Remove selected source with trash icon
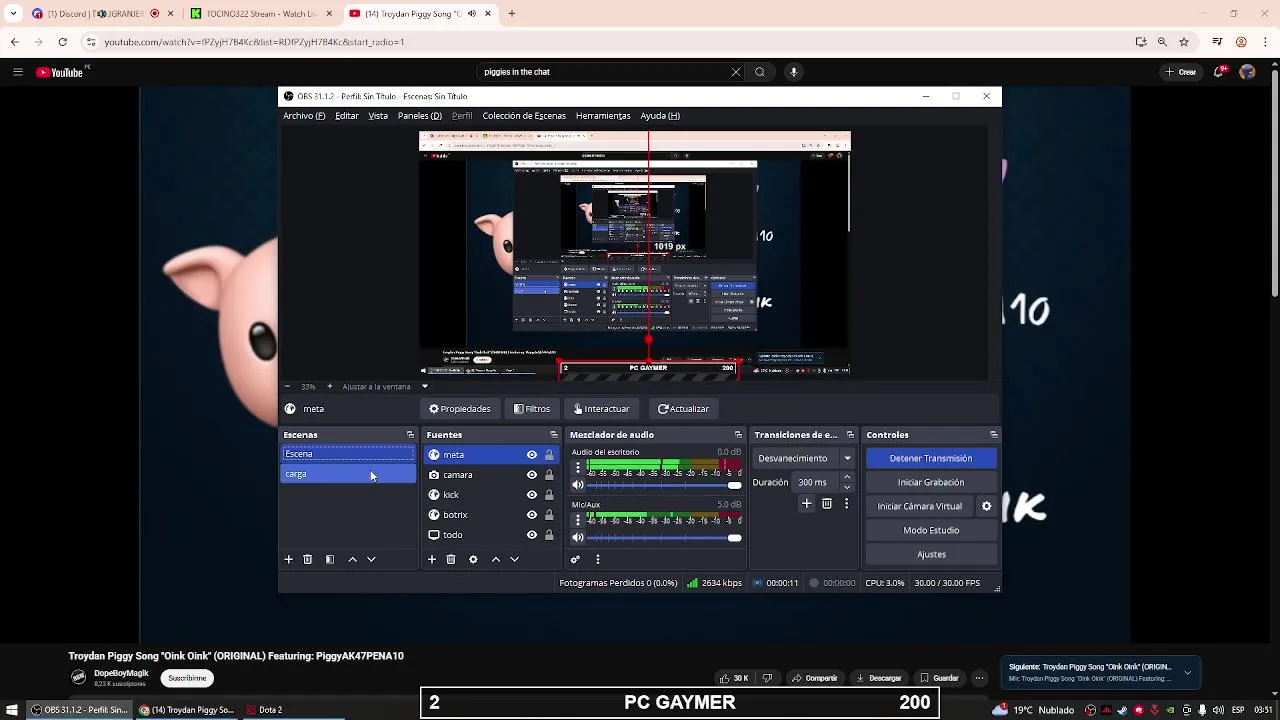Screen dimensions: 1280x720 (x=451, y=560)
